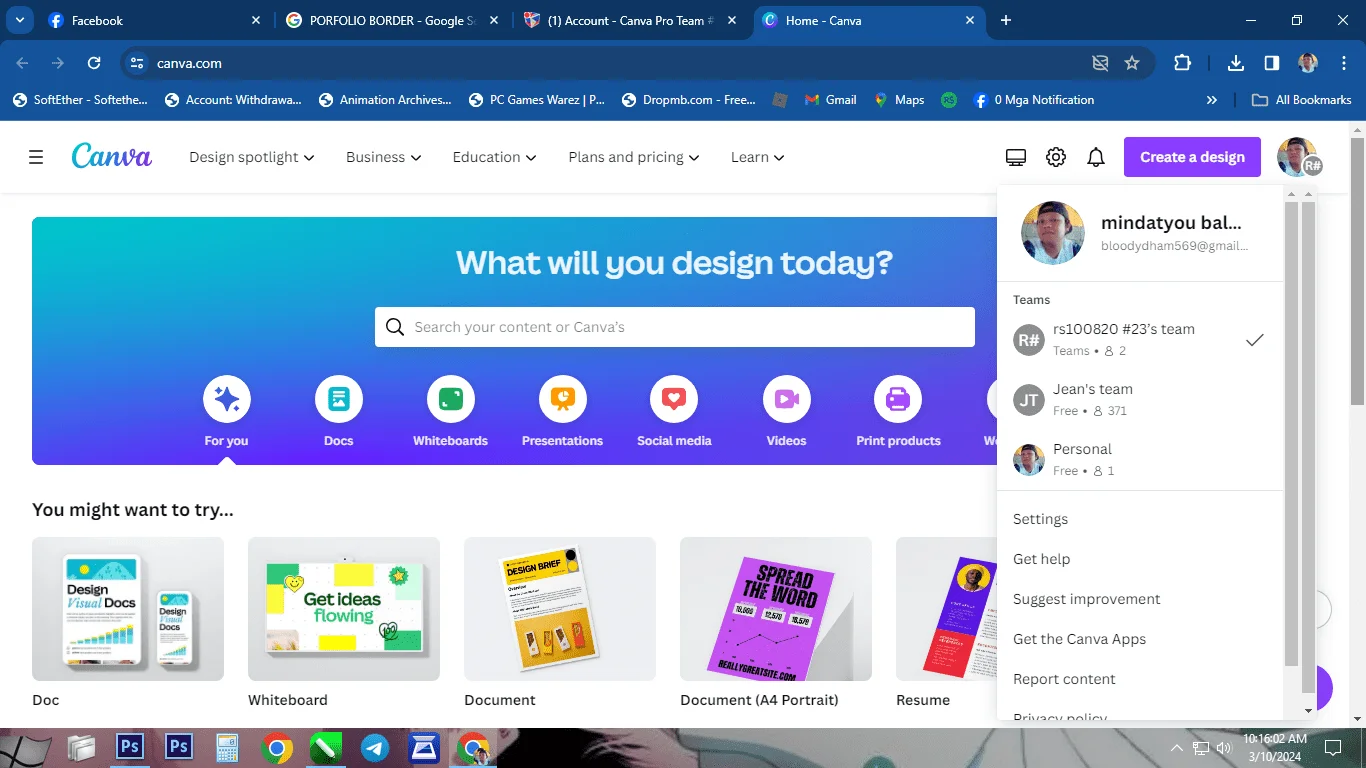Viewport: 1366px width, 768px height.
Task: Open Settings in account menu
Action: 1040,519
